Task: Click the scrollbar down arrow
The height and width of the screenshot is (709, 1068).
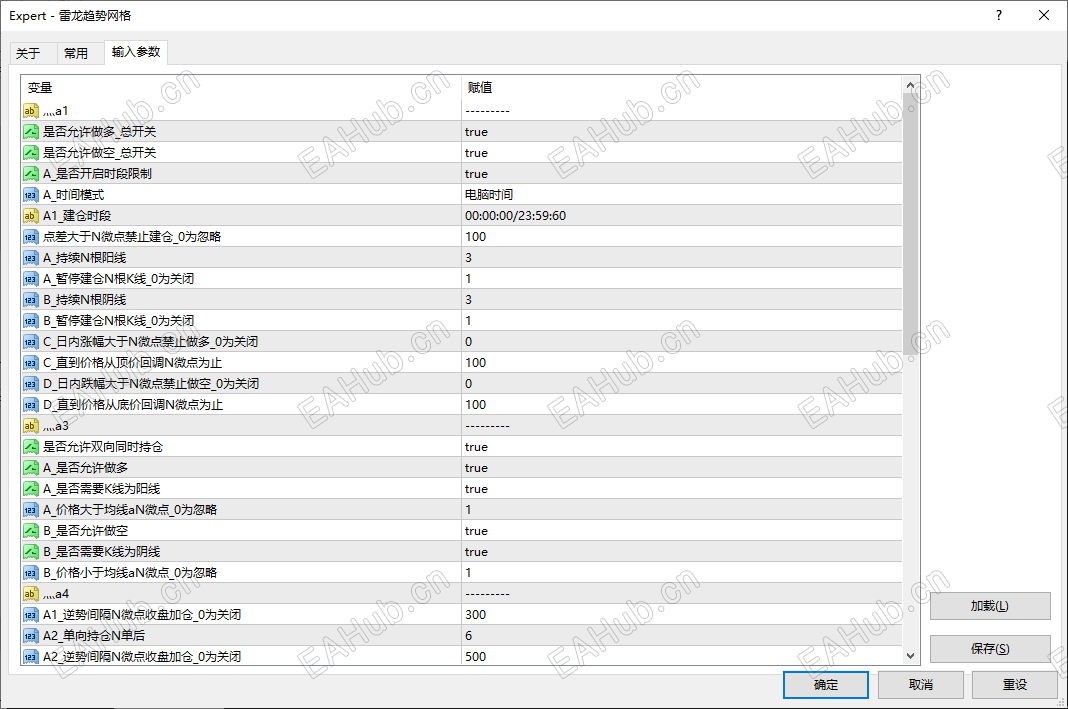Action: pyautogui.click(x=911, y=656)
